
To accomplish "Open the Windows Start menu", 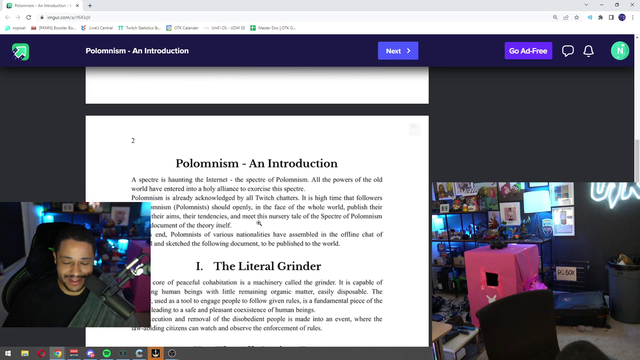I will coord(8,353).
